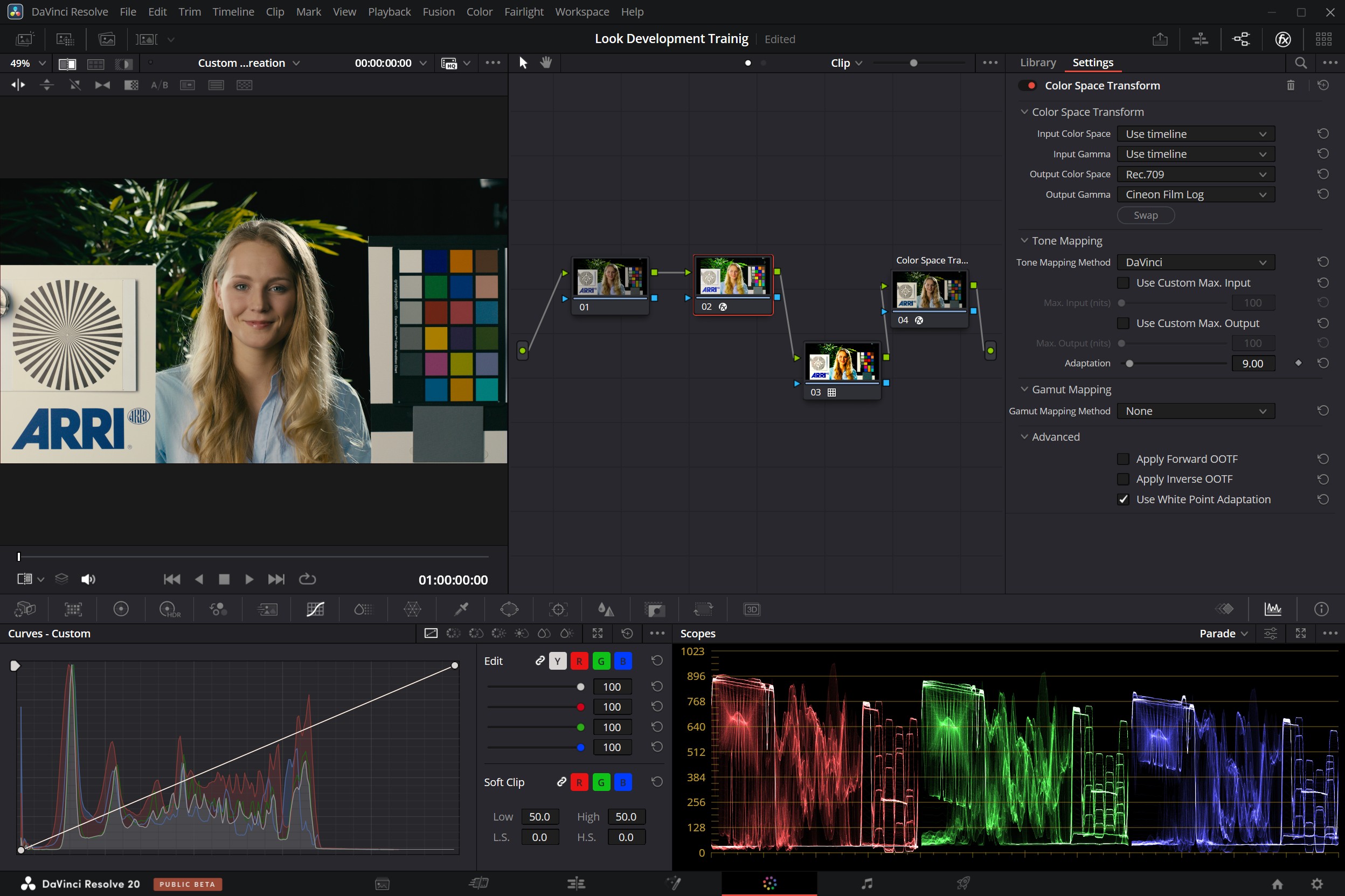Open the Camera Raw palette
The height and width of the screenshot is (896, 1345).
tap(25, 609)
